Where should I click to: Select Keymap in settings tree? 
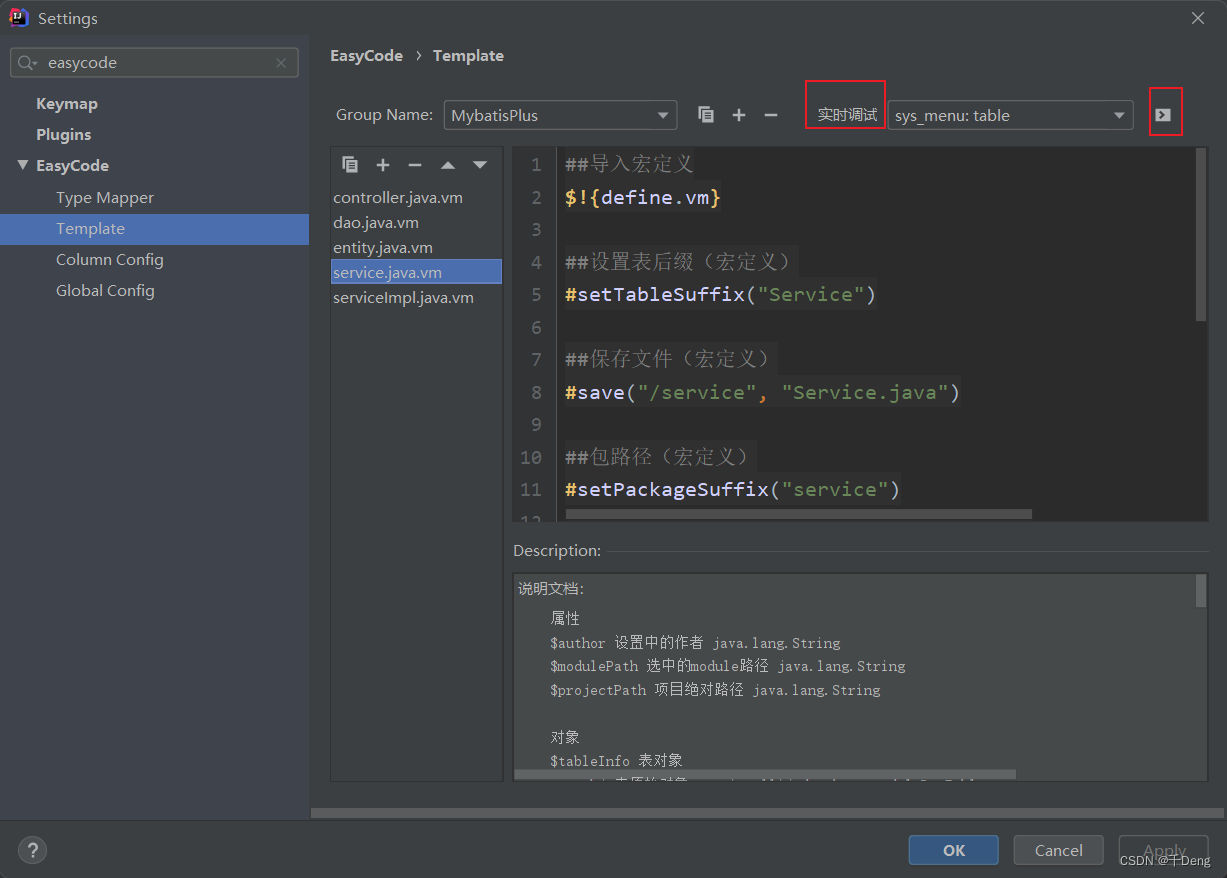click(67, 104)
